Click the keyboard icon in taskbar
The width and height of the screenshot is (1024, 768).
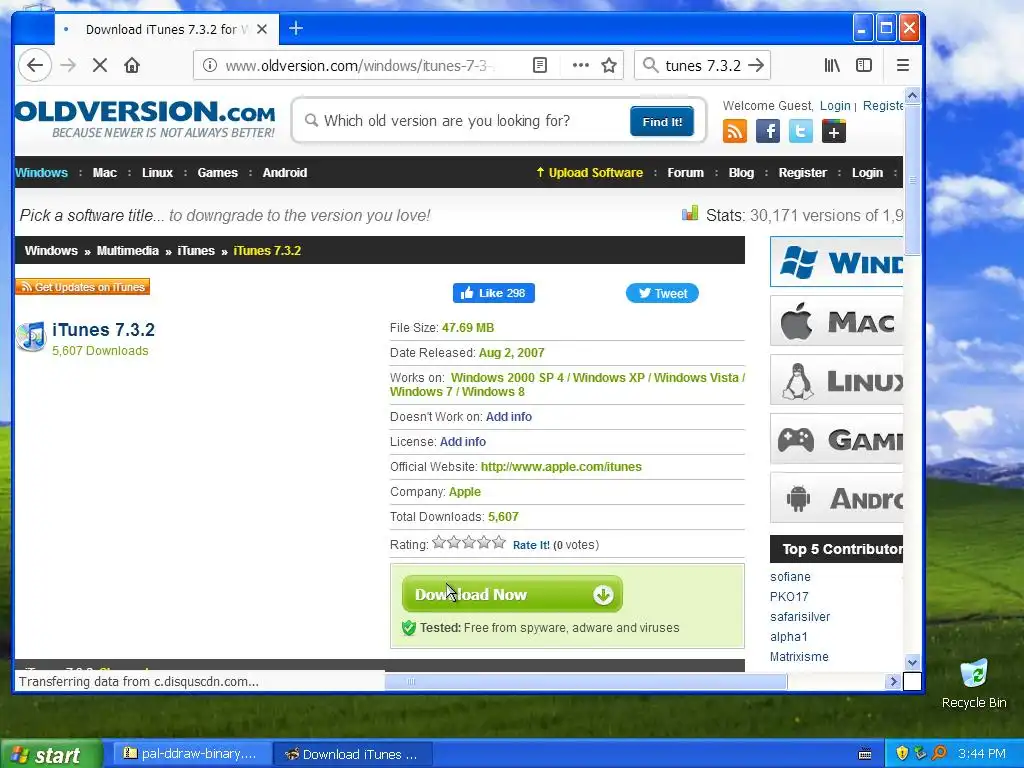click(865, 755)
